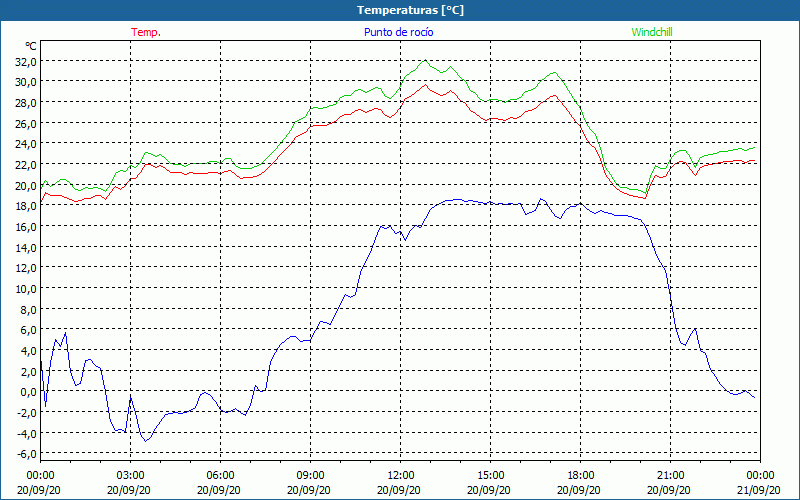Select the green "Windchill" legend label
Image resolution: width=800 pixels, height=500 pixels.
click(x=652, y=32)
